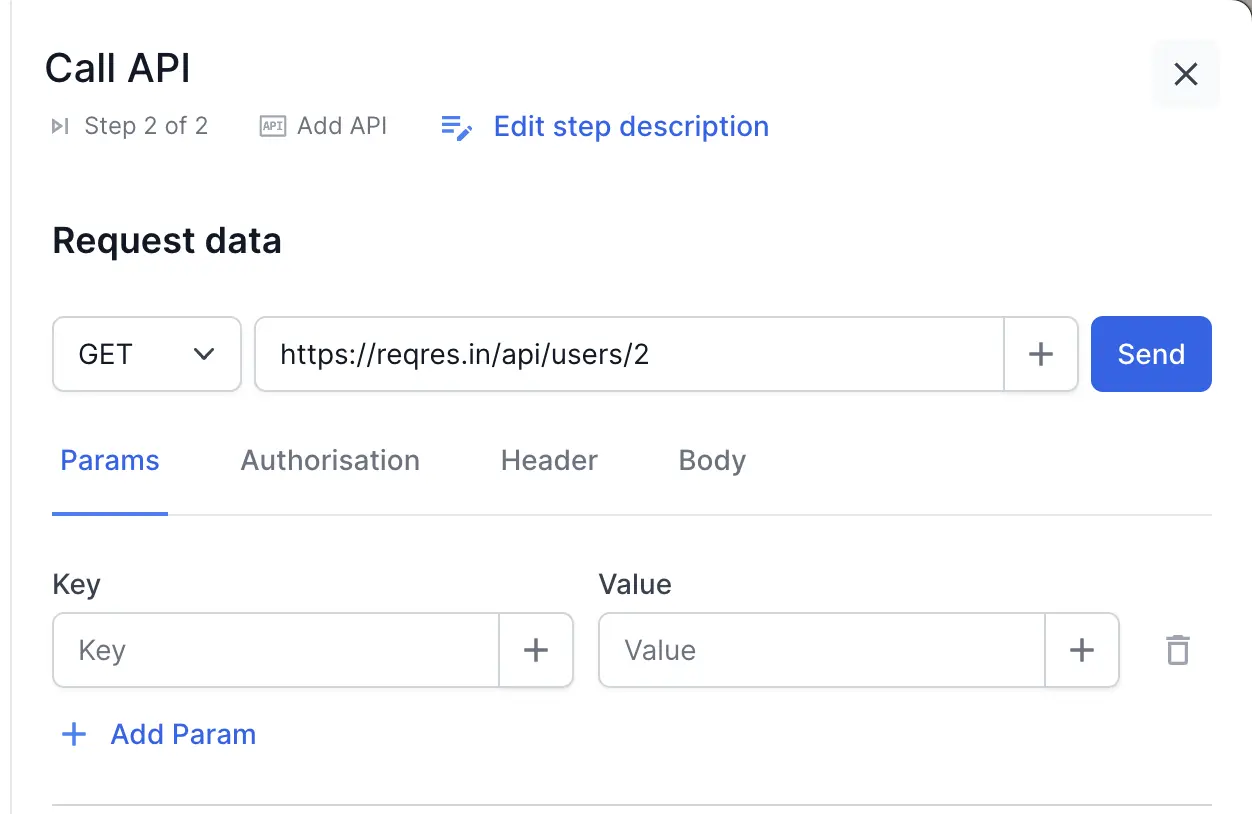The height and width of the screenshot is (814, 1252).
Task: Open the Body tab
Action: coord(712,461)
